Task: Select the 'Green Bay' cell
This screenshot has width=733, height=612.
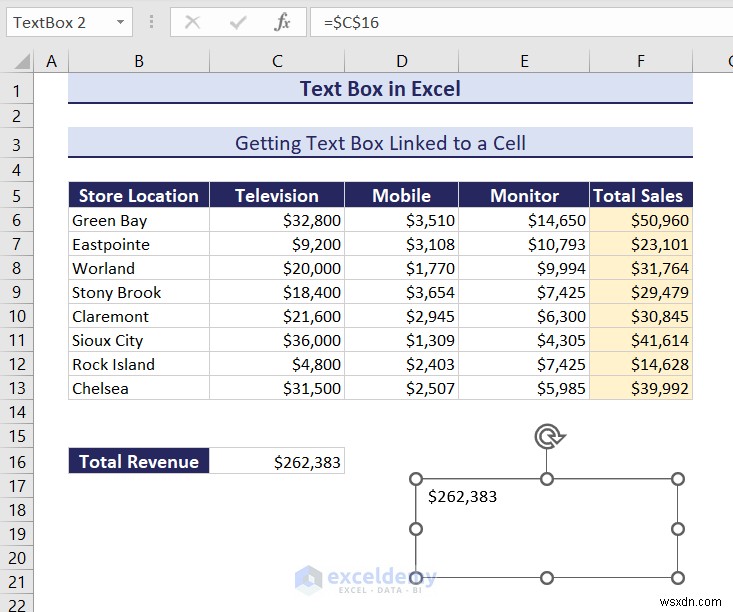Action: 139,220
